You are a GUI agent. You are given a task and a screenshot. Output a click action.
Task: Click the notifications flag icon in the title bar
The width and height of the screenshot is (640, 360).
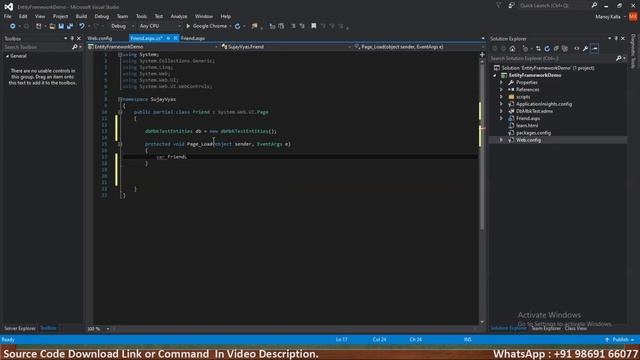point(499,5)
